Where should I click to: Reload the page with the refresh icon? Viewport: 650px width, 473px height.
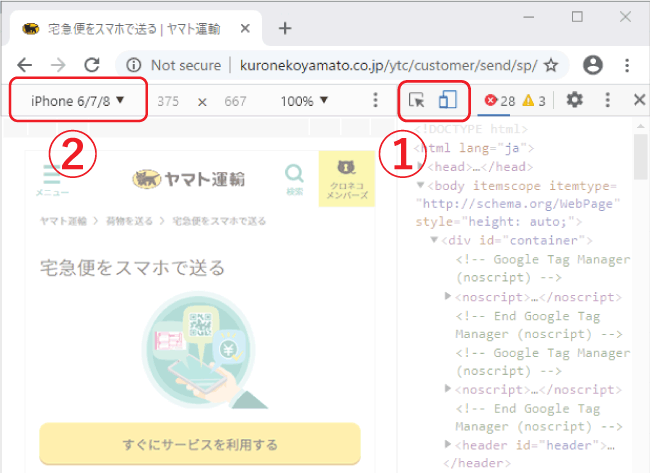(x=92, y=65)
